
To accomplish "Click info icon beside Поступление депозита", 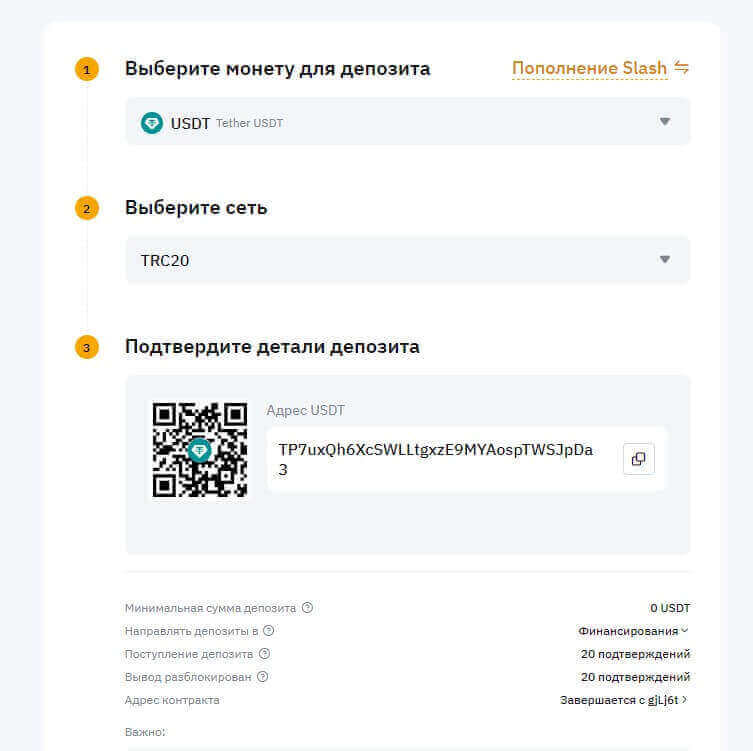I will coord(264,654).
